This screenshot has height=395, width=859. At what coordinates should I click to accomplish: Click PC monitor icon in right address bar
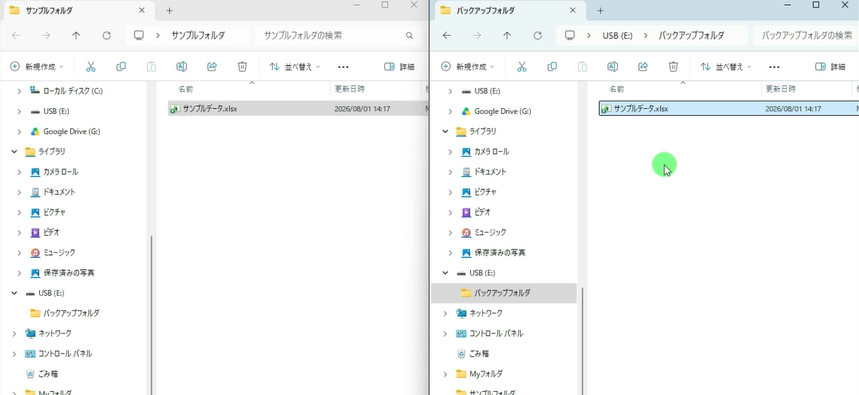point(570,36)
